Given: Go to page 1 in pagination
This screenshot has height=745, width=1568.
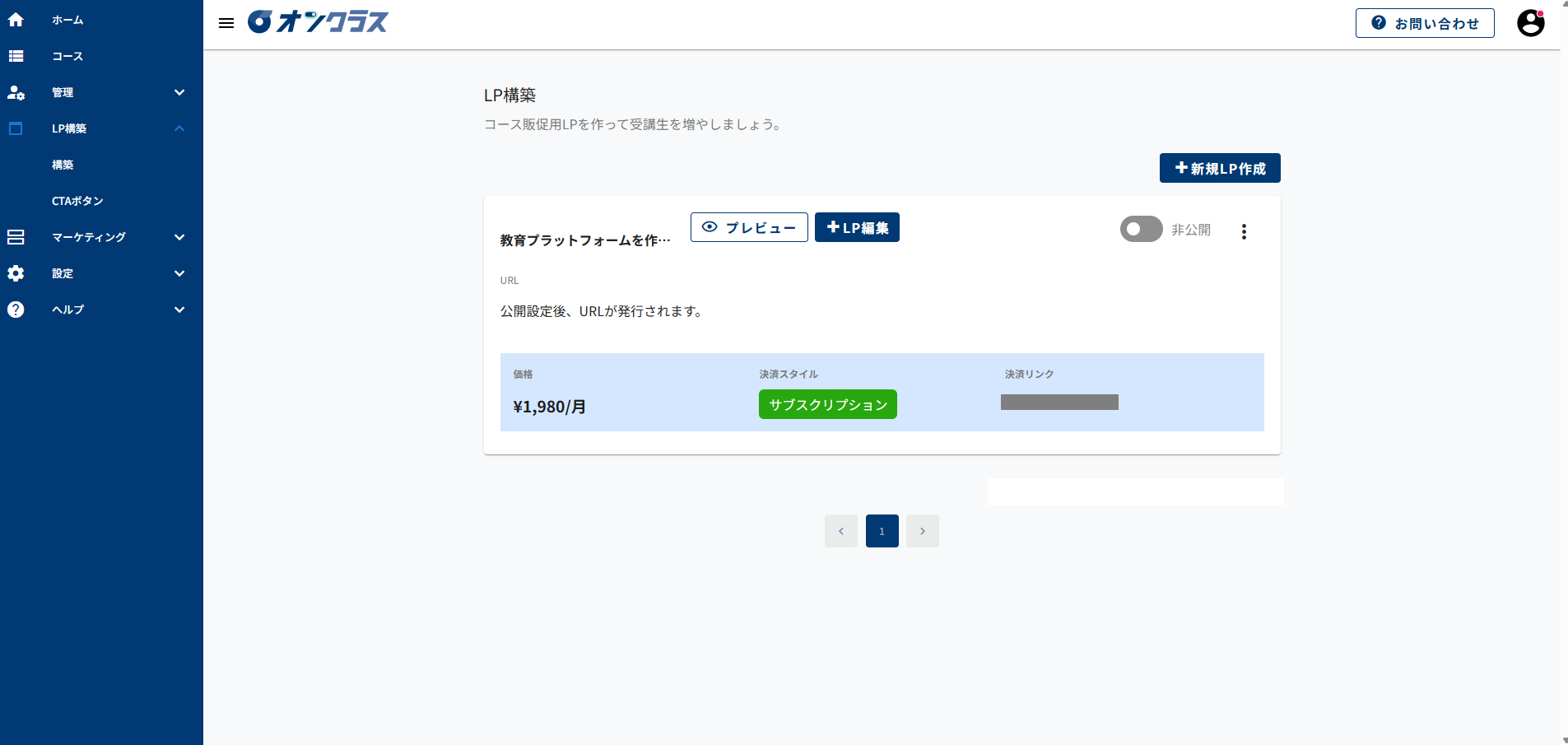Looking at the screenshot, I should tap(882, 531).
